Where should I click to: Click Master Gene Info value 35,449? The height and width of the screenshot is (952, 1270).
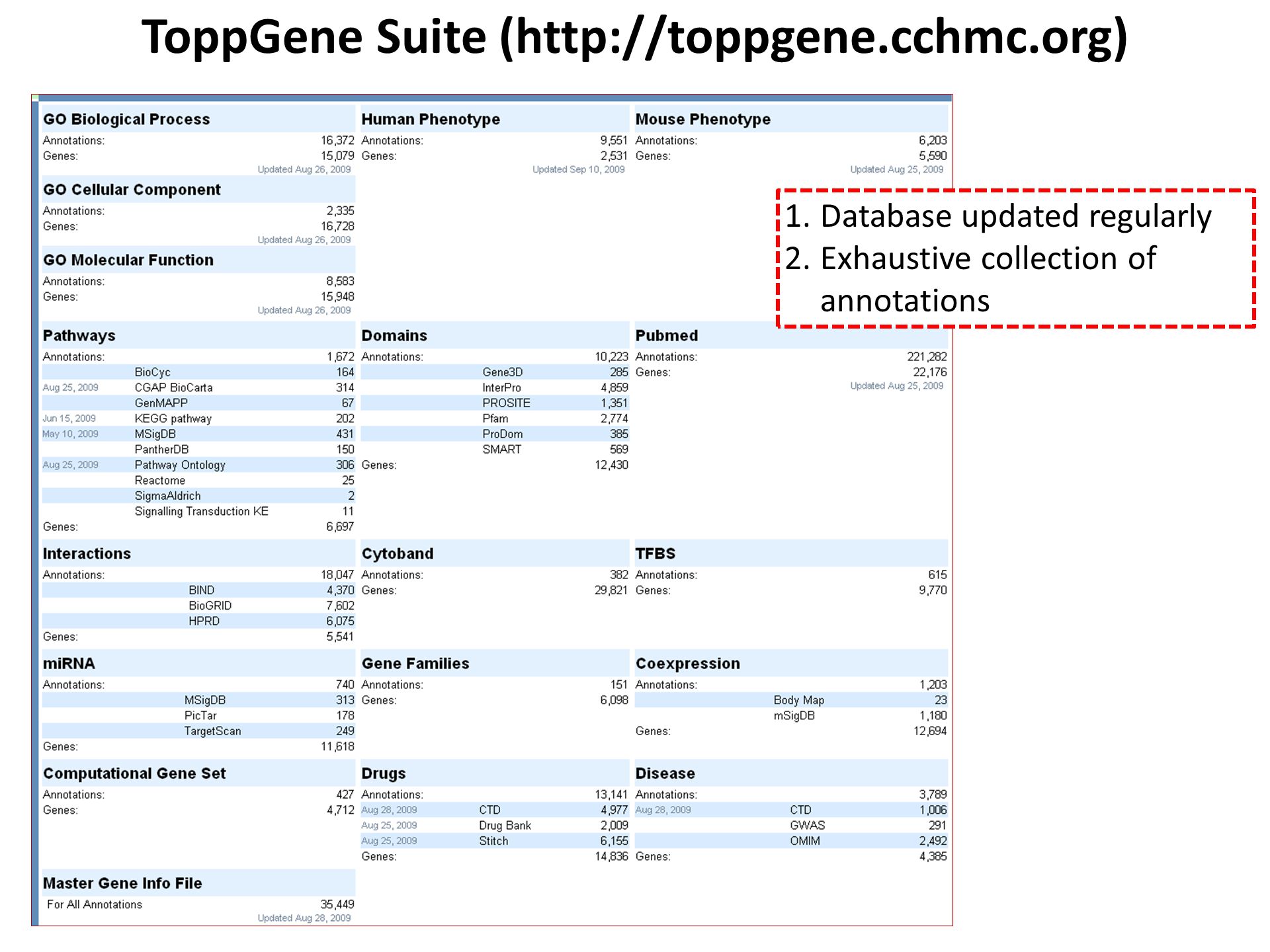coord(337,904)
